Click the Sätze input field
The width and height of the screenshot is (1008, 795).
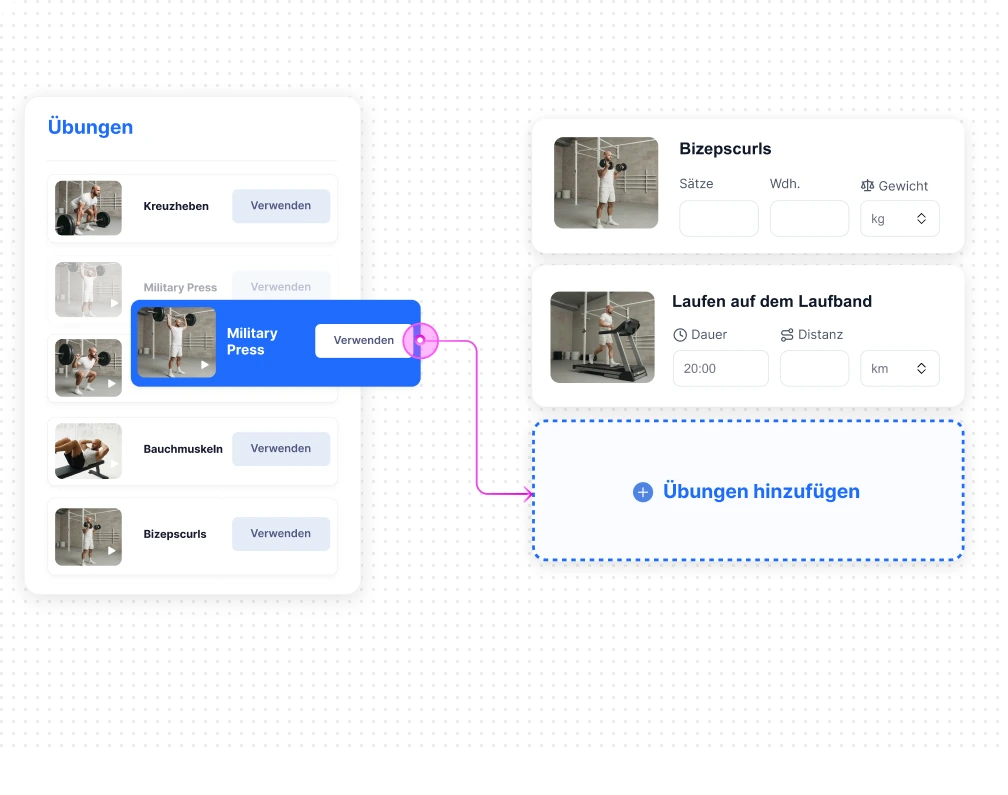[x=719, y=219]
